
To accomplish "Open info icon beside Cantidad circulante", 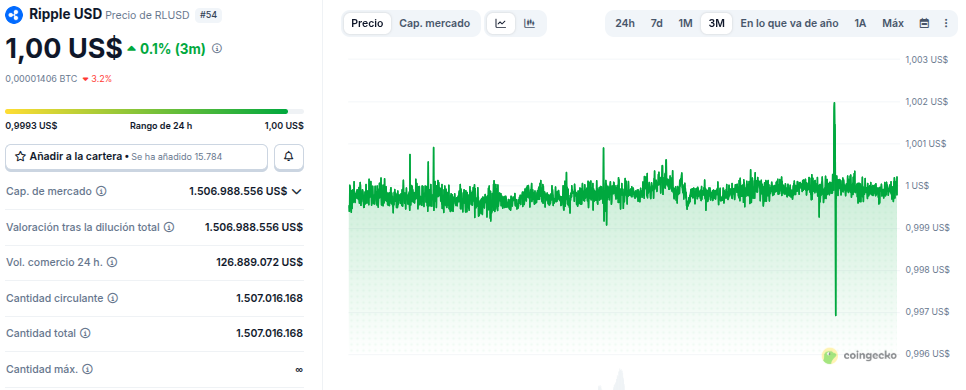I will click(113, 298).
